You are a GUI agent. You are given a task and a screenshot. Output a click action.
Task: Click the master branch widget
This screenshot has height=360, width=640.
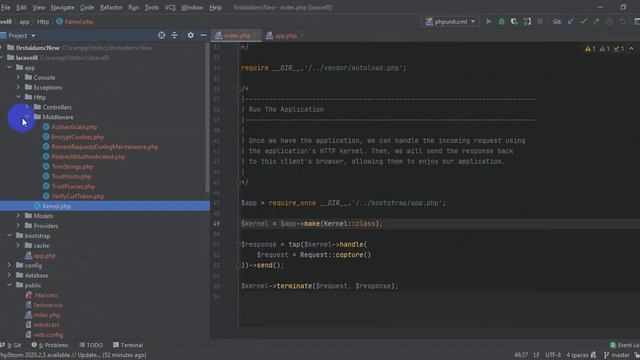point(617,355)
